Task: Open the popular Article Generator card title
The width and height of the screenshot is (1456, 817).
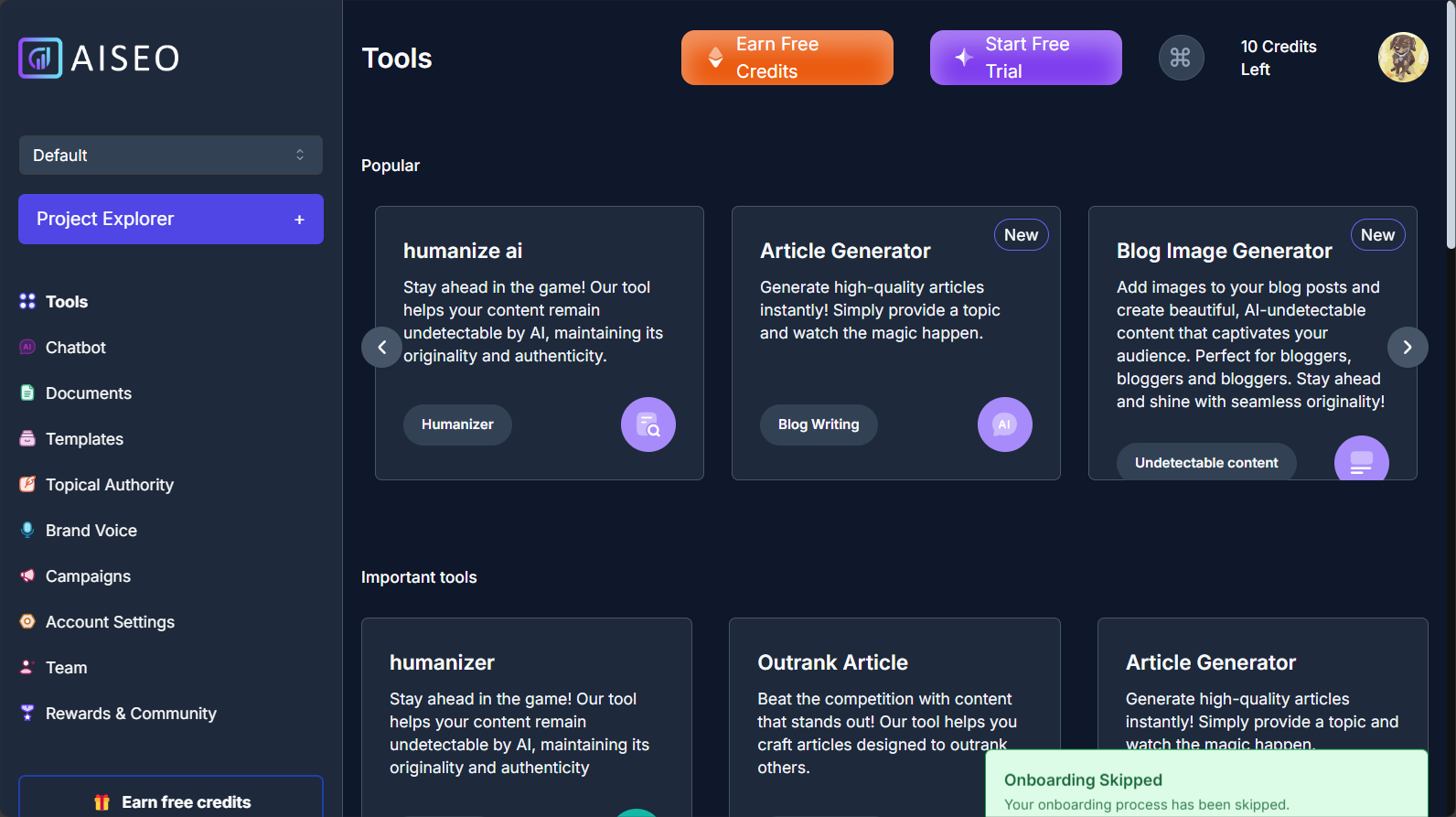Action: 845,251
